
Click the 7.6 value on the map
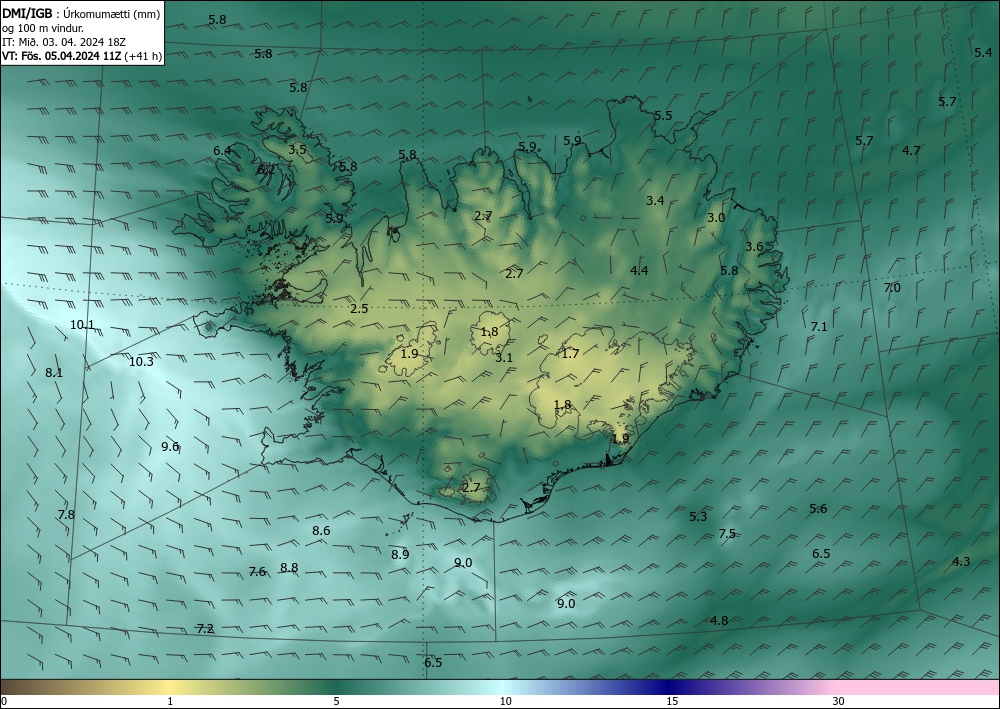coord(257,571)
